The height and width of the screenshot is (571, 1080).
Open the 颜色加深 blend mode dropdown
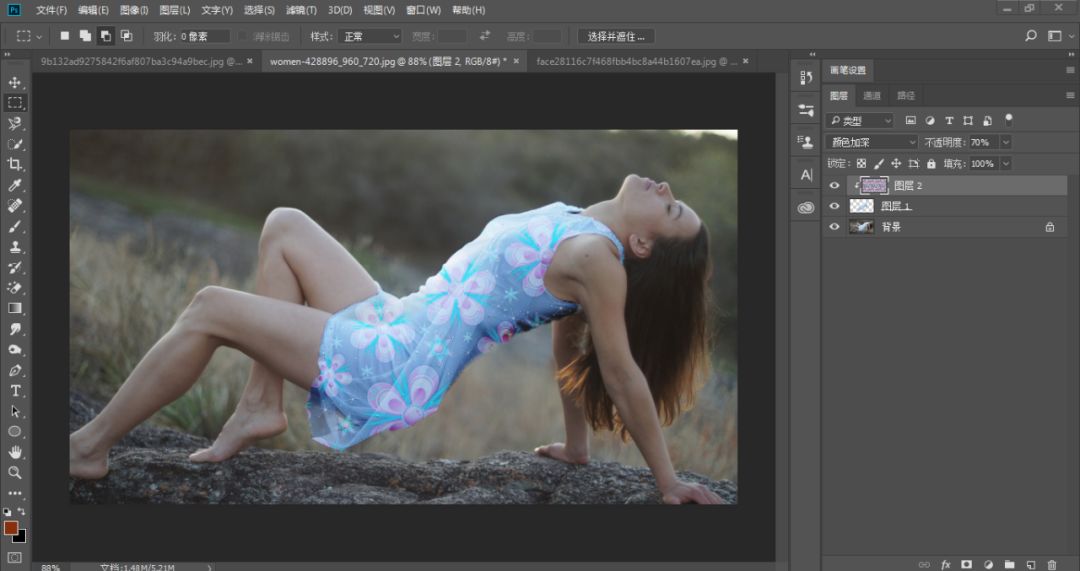[870, 143]
